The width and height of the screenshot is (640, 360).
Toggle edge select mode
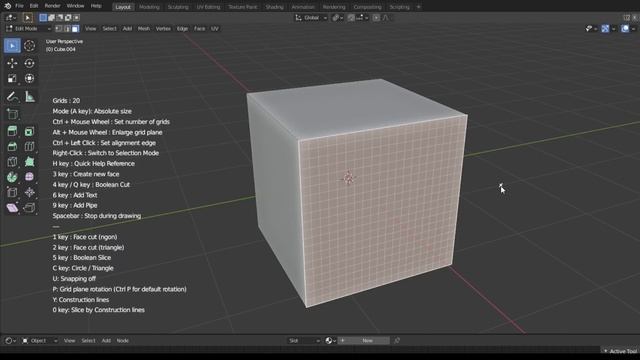[67, 29]
